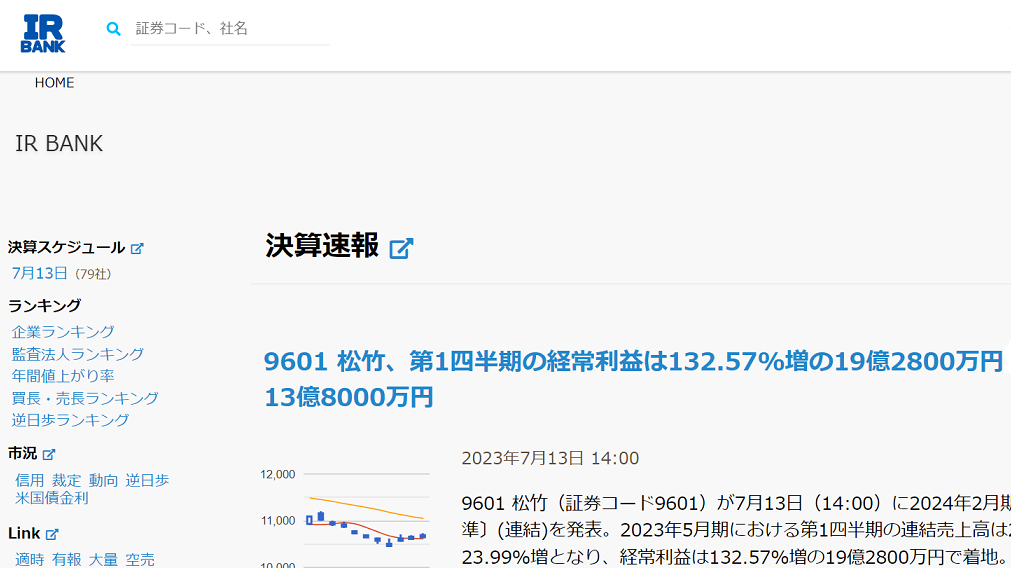
Task: Type in the 証券コード、社名 search field
Action: coord(230,29)
